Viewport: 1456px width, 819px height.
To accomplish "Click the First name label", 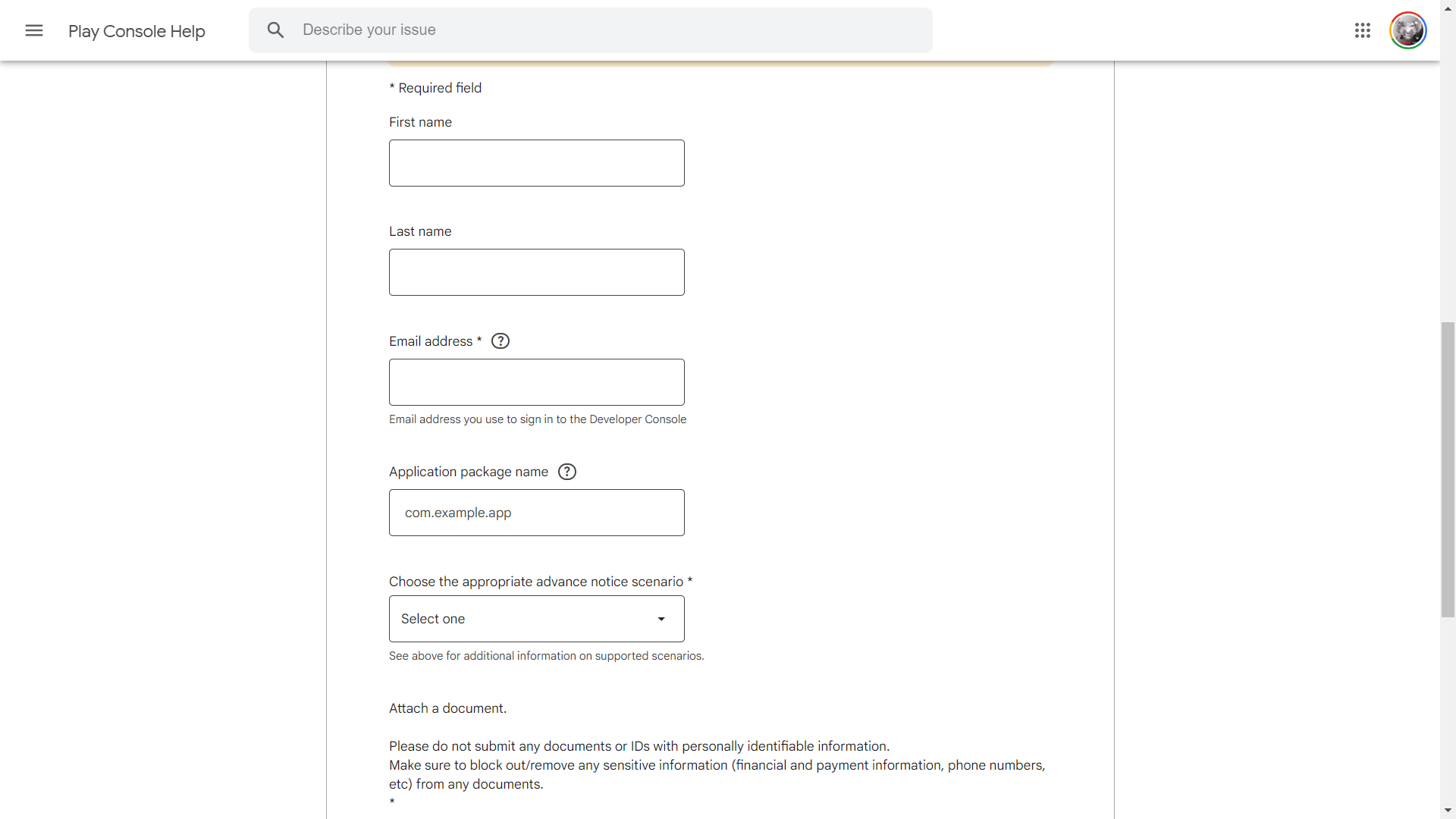I will [420, 122].
